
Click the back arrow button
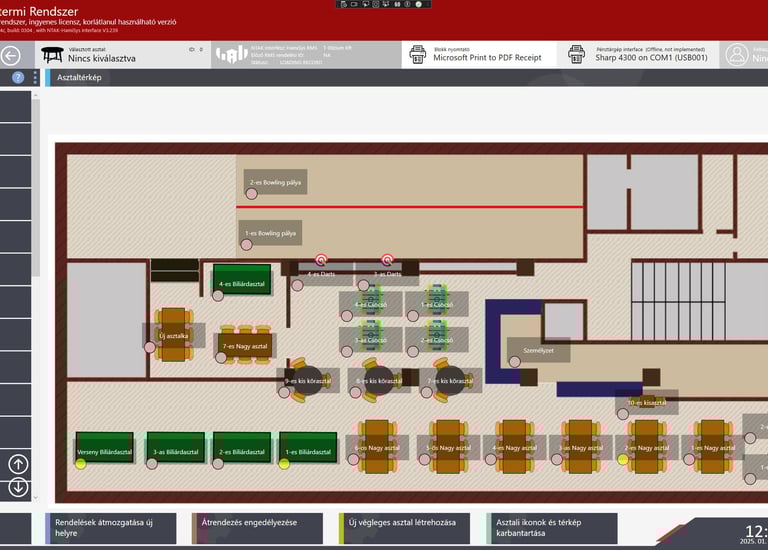tap(10, 55)
